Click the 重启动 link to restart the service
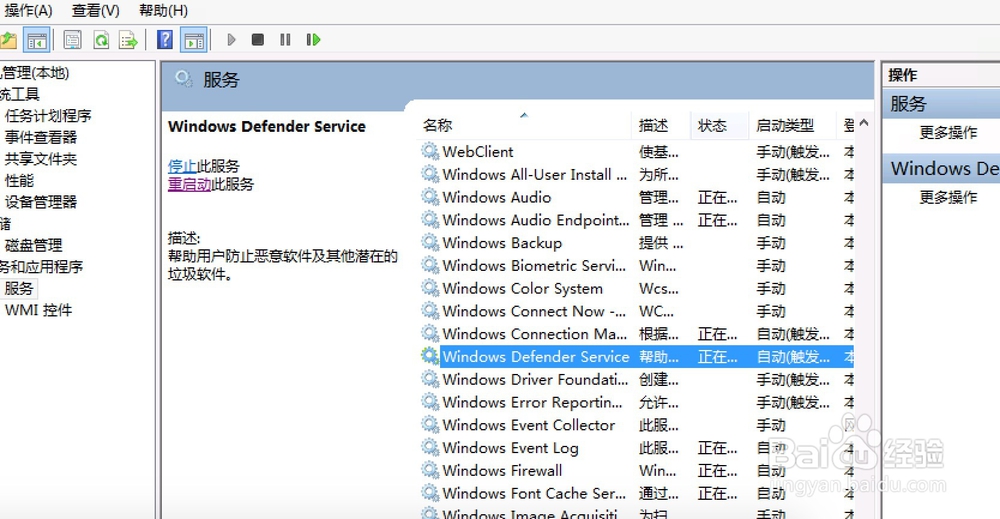 pyautogui.click(x=189, y=184)
